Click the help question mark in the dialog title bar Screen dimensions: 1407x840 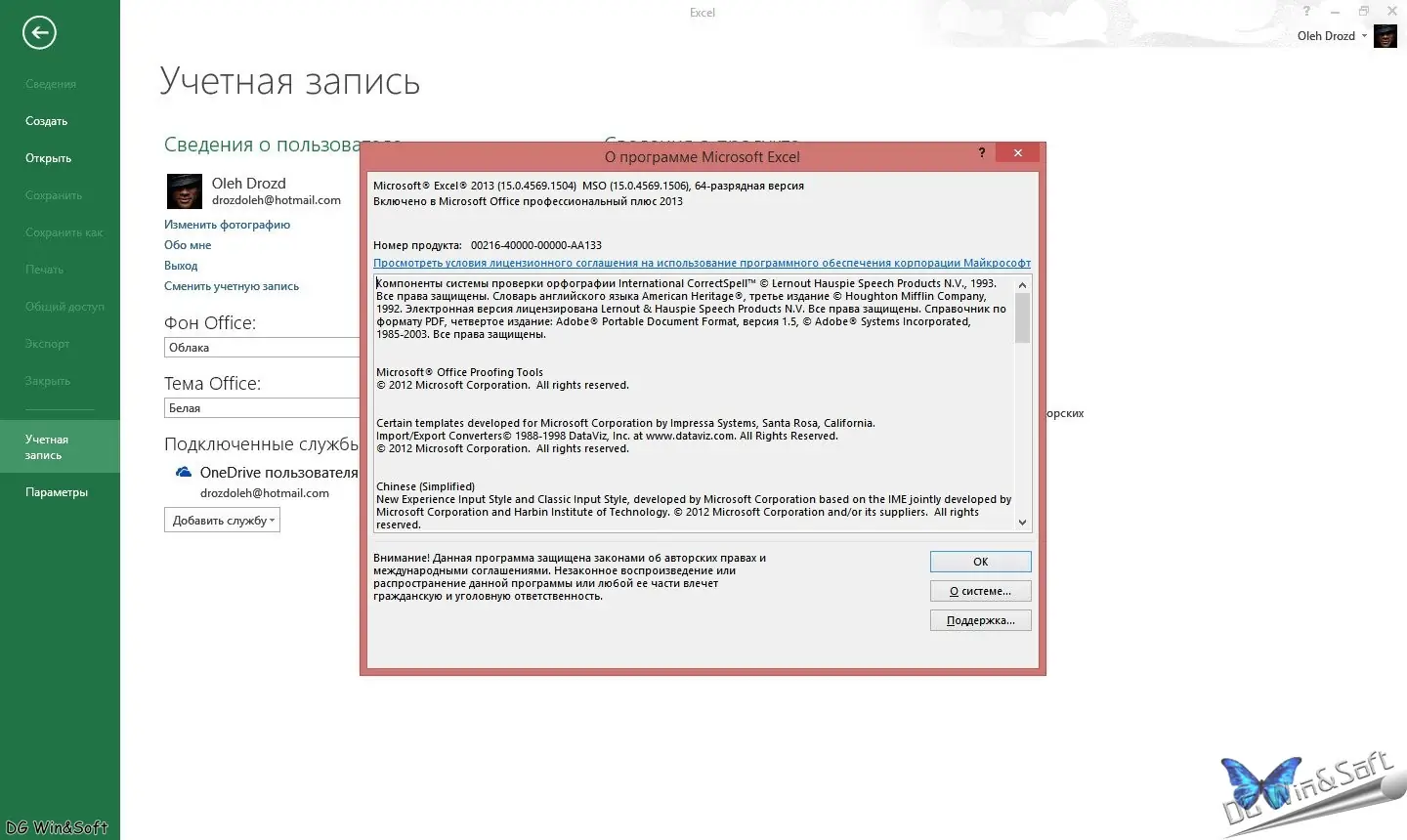tap(982, 152)
